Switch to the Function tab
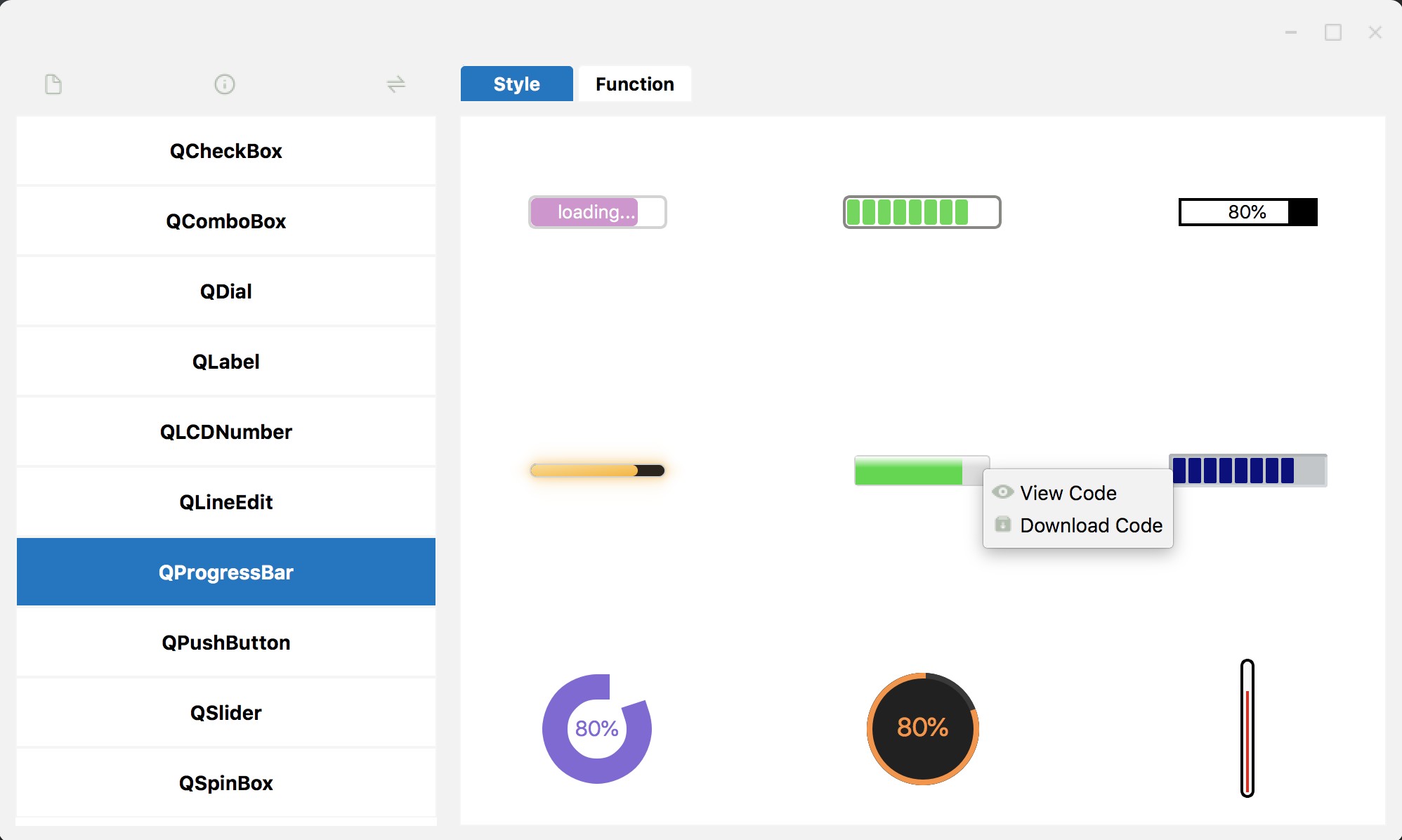 coord(634,84)
